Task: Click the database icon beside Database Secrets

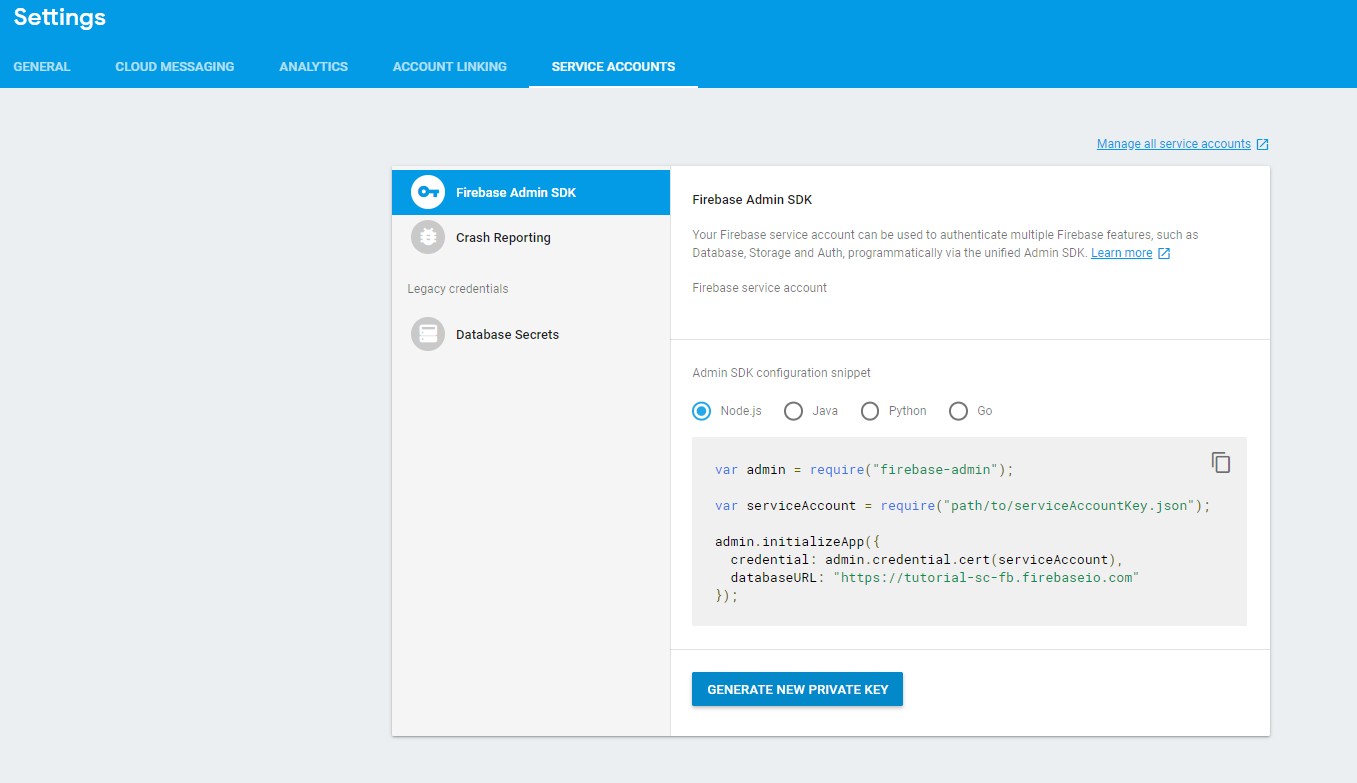Action: click(428, 334)
